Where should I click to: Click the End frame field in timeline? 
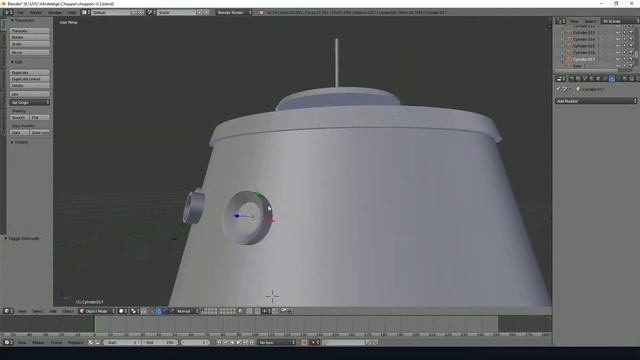pos(159,342)
